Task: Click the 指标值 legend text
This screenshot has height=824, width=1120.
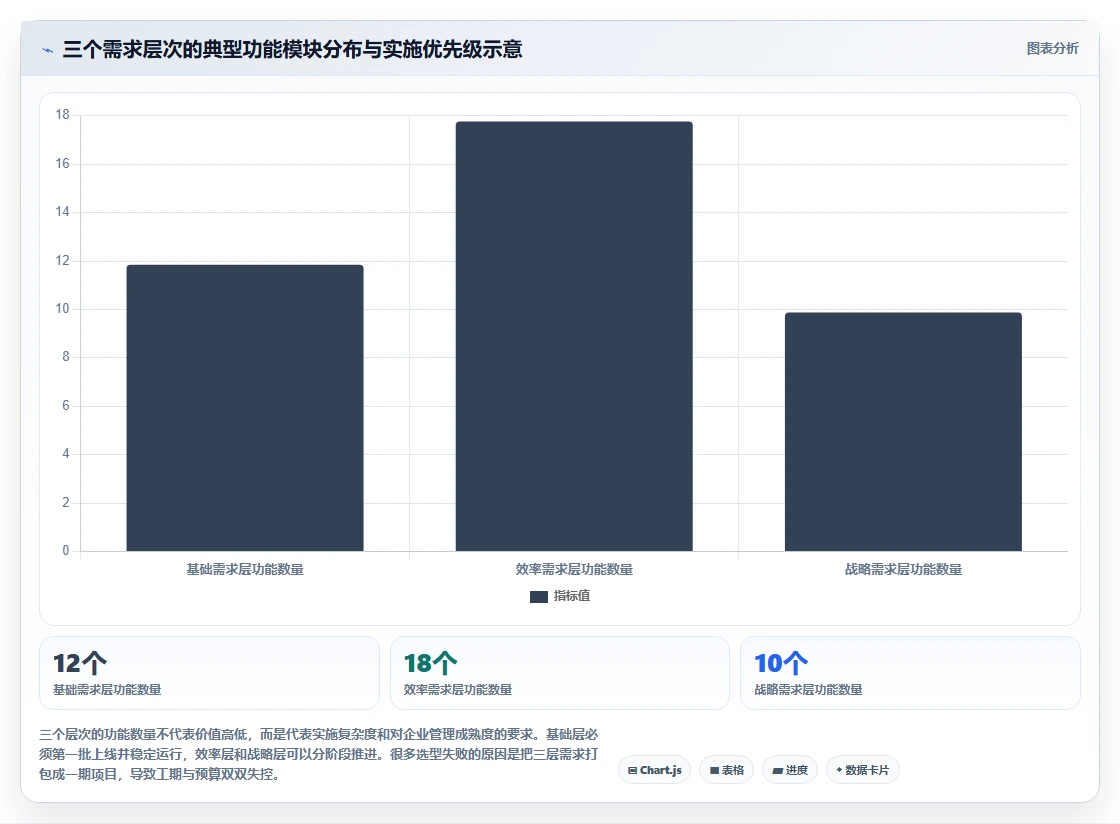Action: (571, 596)
